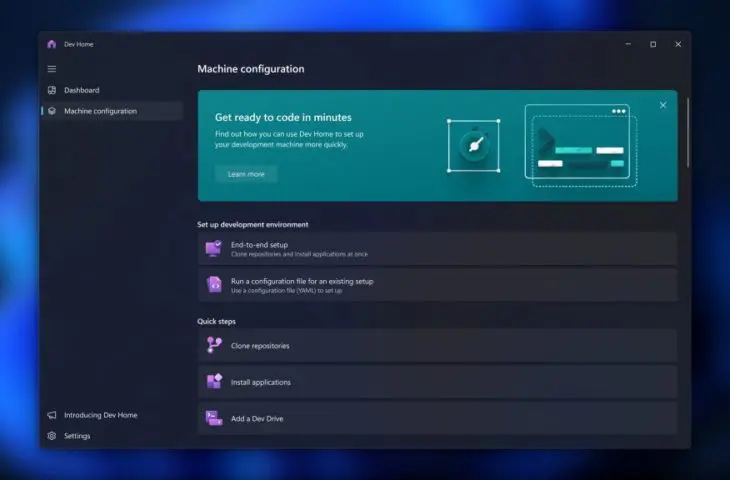The image size is (730, 480).
Task: Click the Get ready to code in minutes title
Action: pyautogui.click(x=283, y=117)
